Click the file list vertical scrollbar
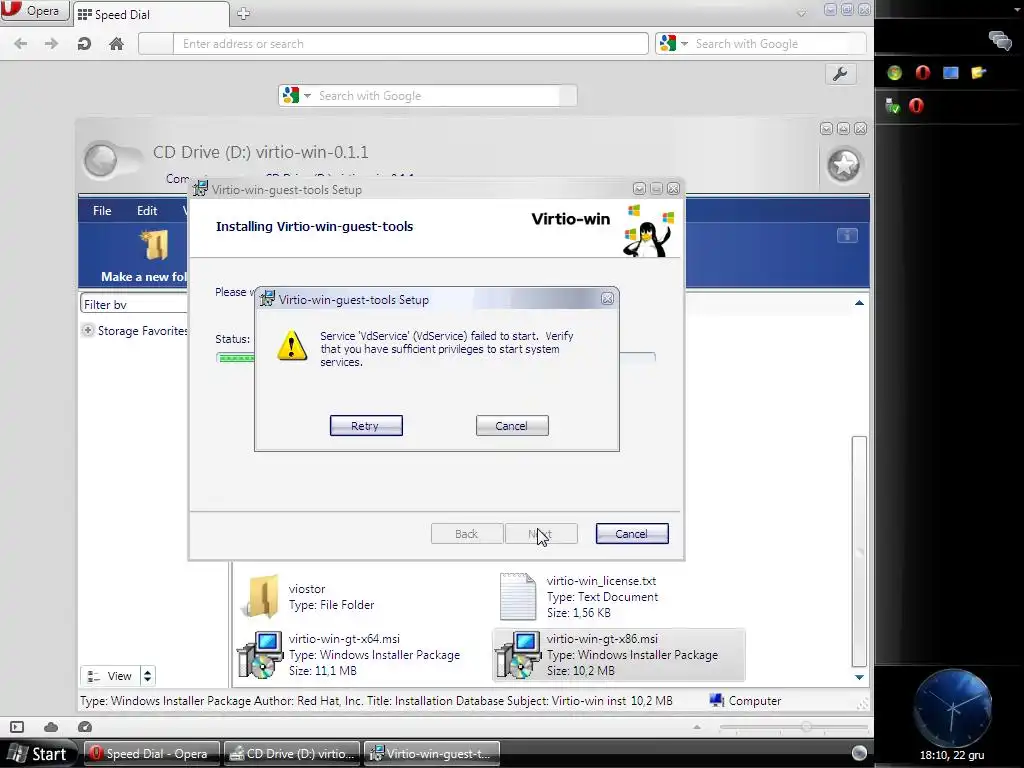 coord(859,551)
